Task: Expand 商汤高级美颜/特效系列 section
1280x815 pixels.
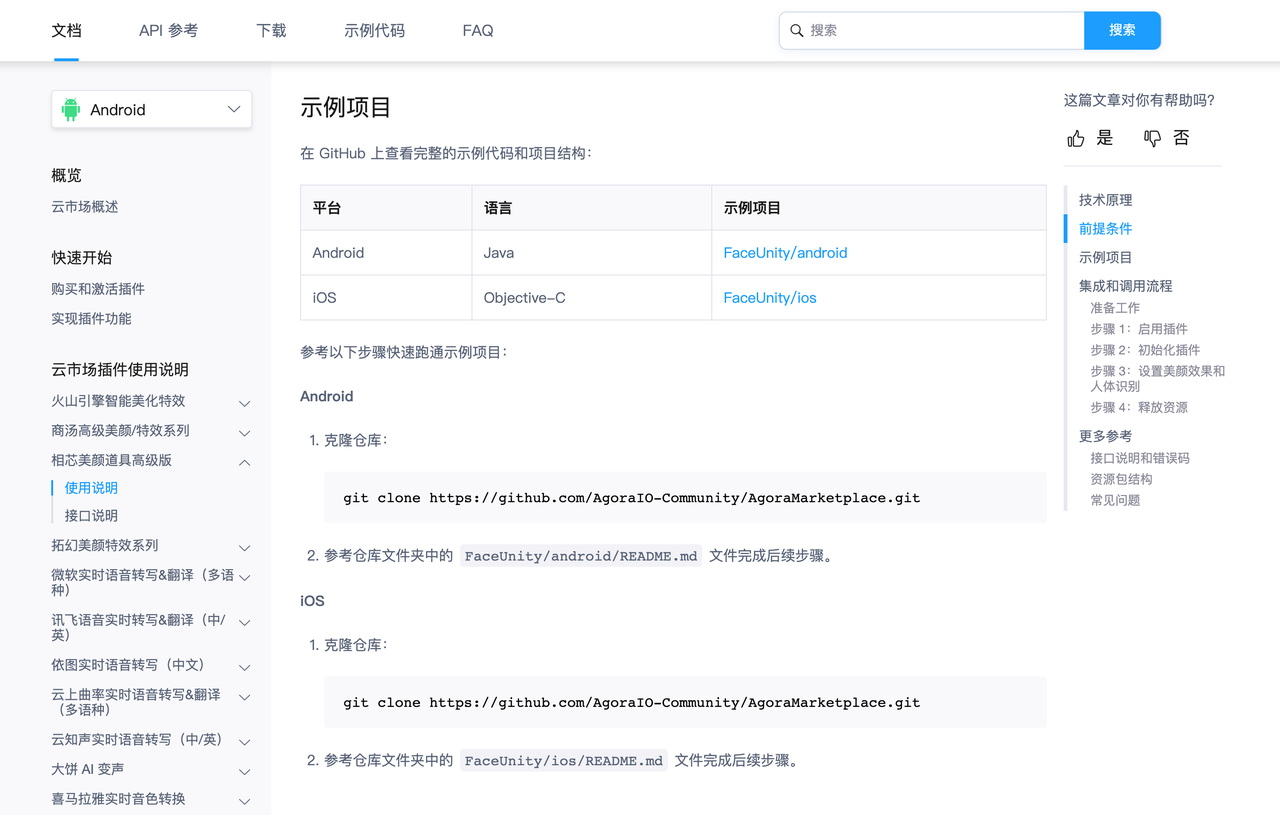Action: pos(245,433)
